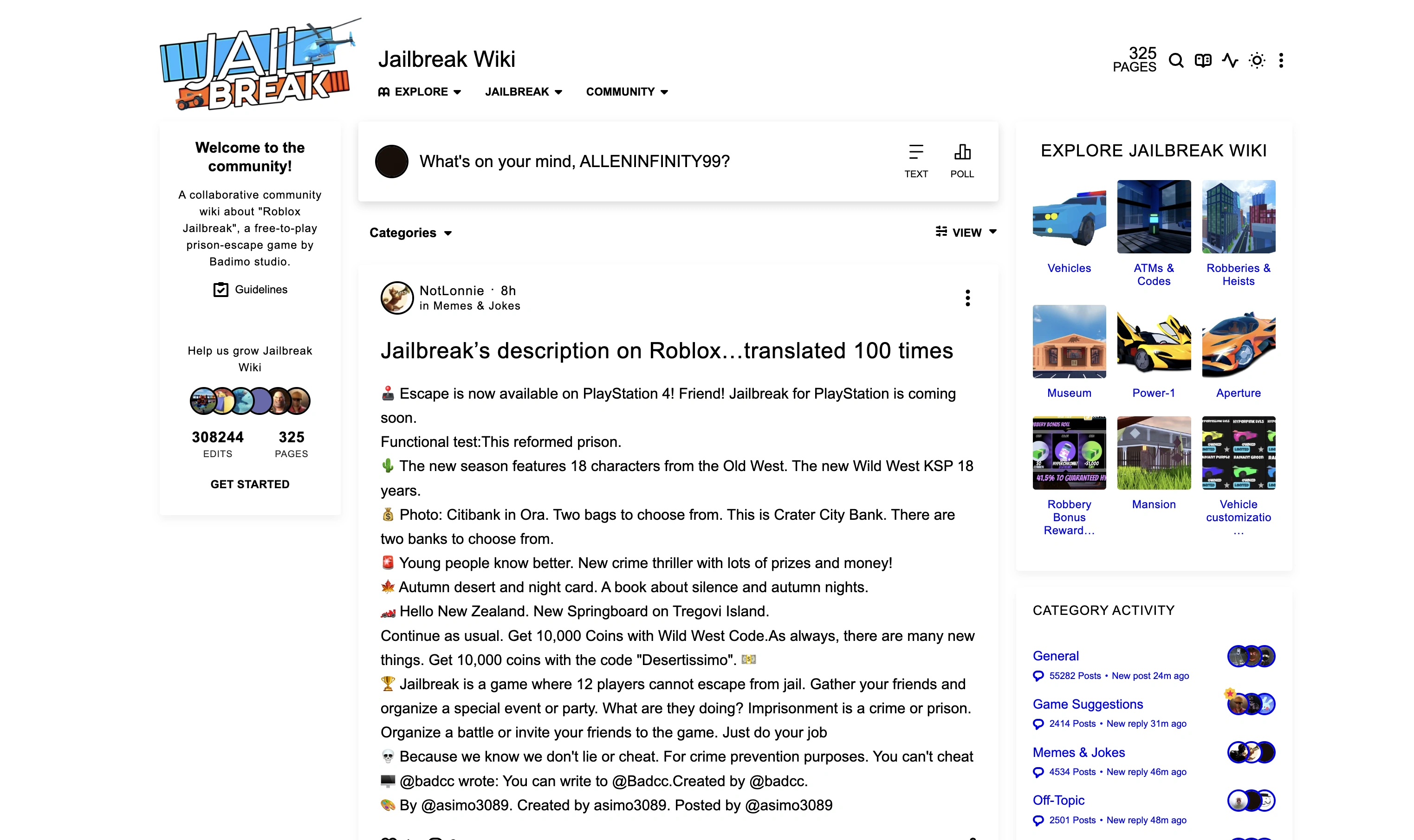
Task: Open the Discuss book icon in header
Action: pos(1203,60)
